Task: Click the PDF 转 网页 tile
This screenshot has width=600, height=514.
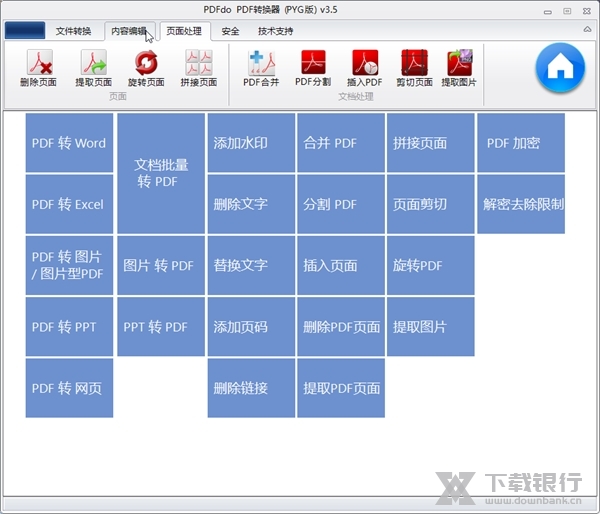Action: tap(69, 388)
